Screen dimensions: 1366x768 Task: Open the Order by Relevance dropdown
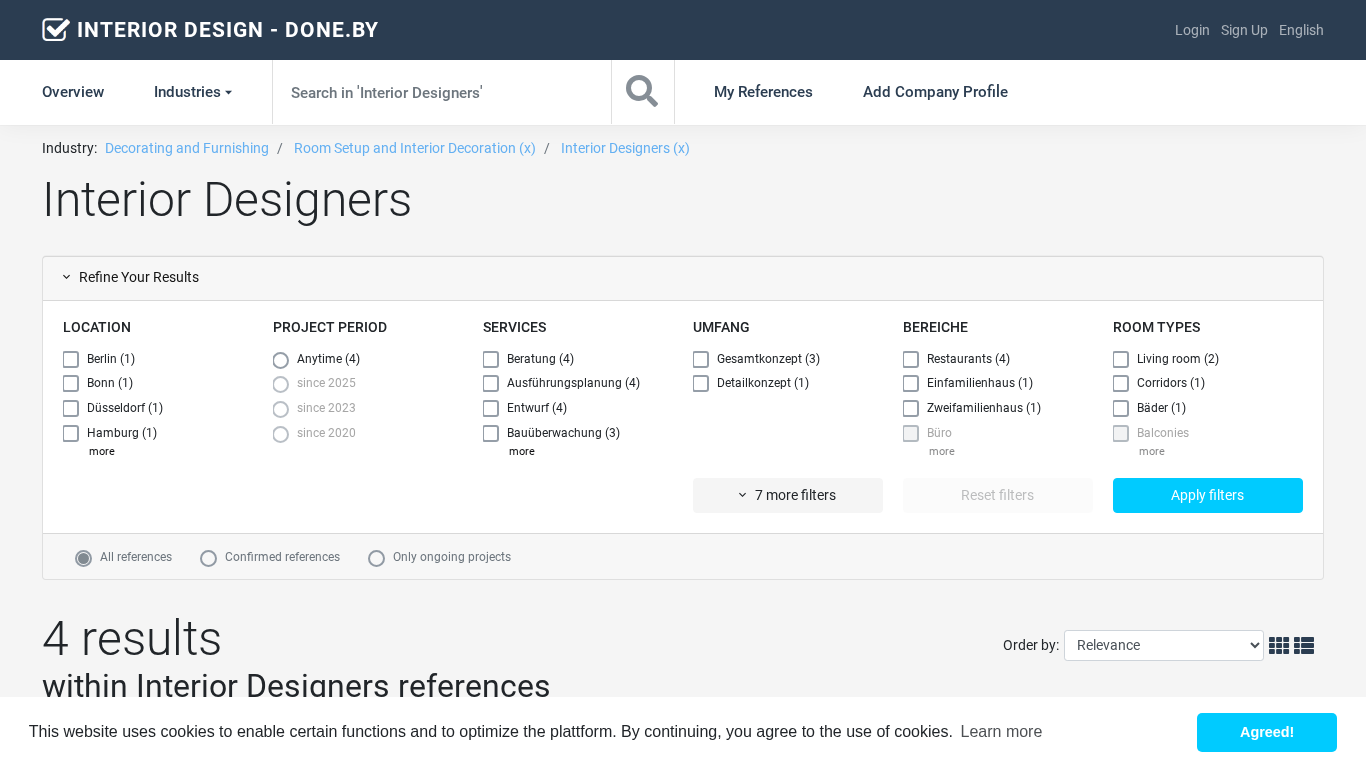[x=1163, y=646]
